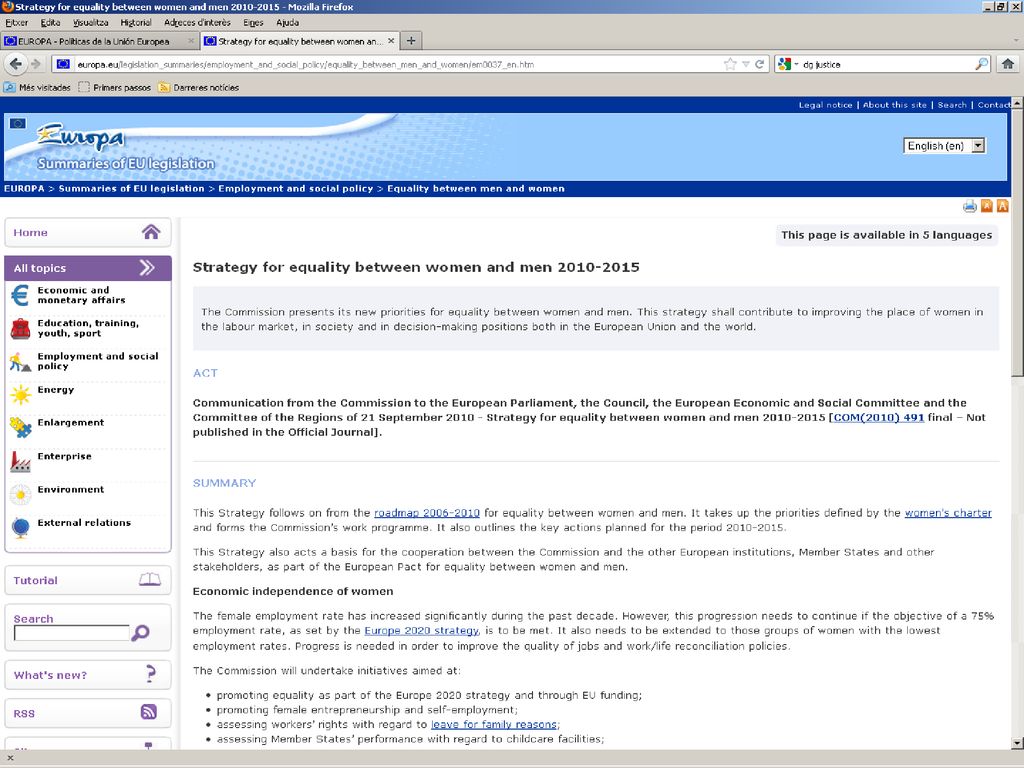1024x768 pixels.
Task: Click the browser Back arrow button
Action: click(16, 64)
